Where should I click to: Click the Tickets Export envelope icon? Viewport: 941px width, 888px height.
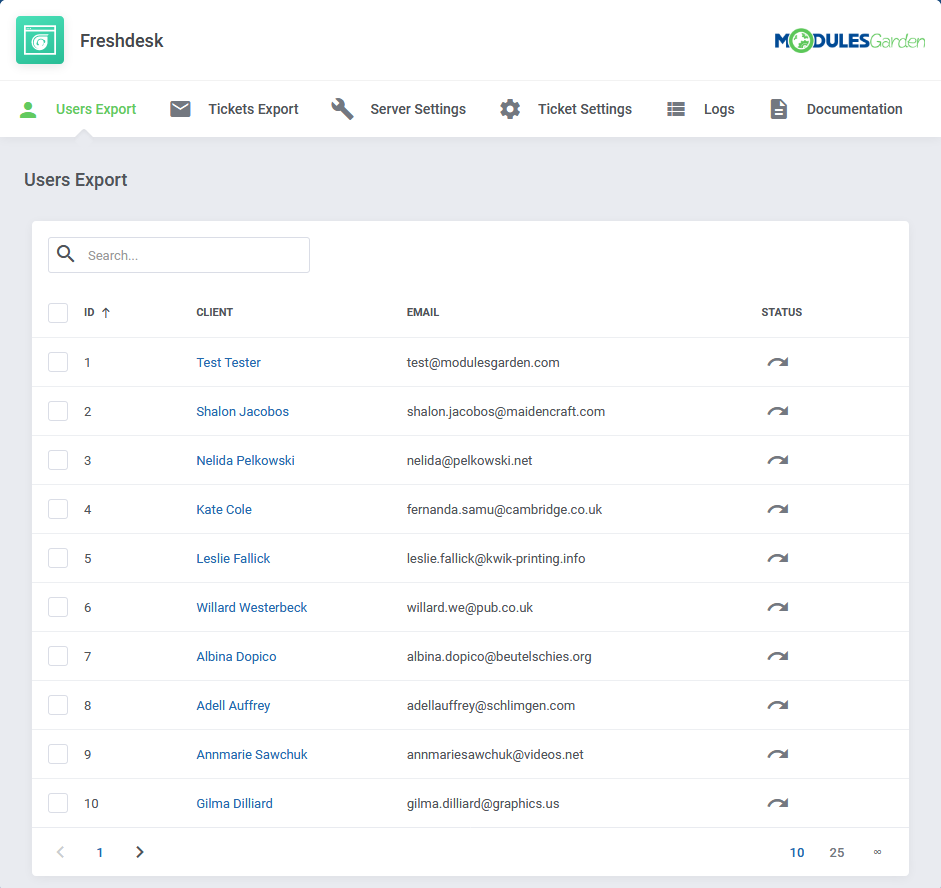click(180, 109)
